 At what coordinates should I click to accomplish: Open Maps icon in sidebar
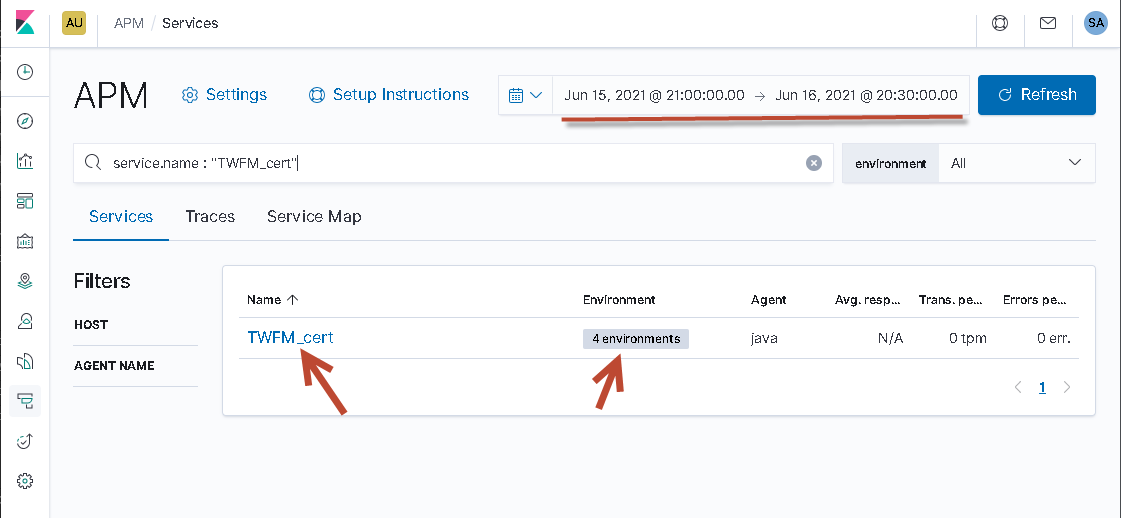(x=25, y=281)
